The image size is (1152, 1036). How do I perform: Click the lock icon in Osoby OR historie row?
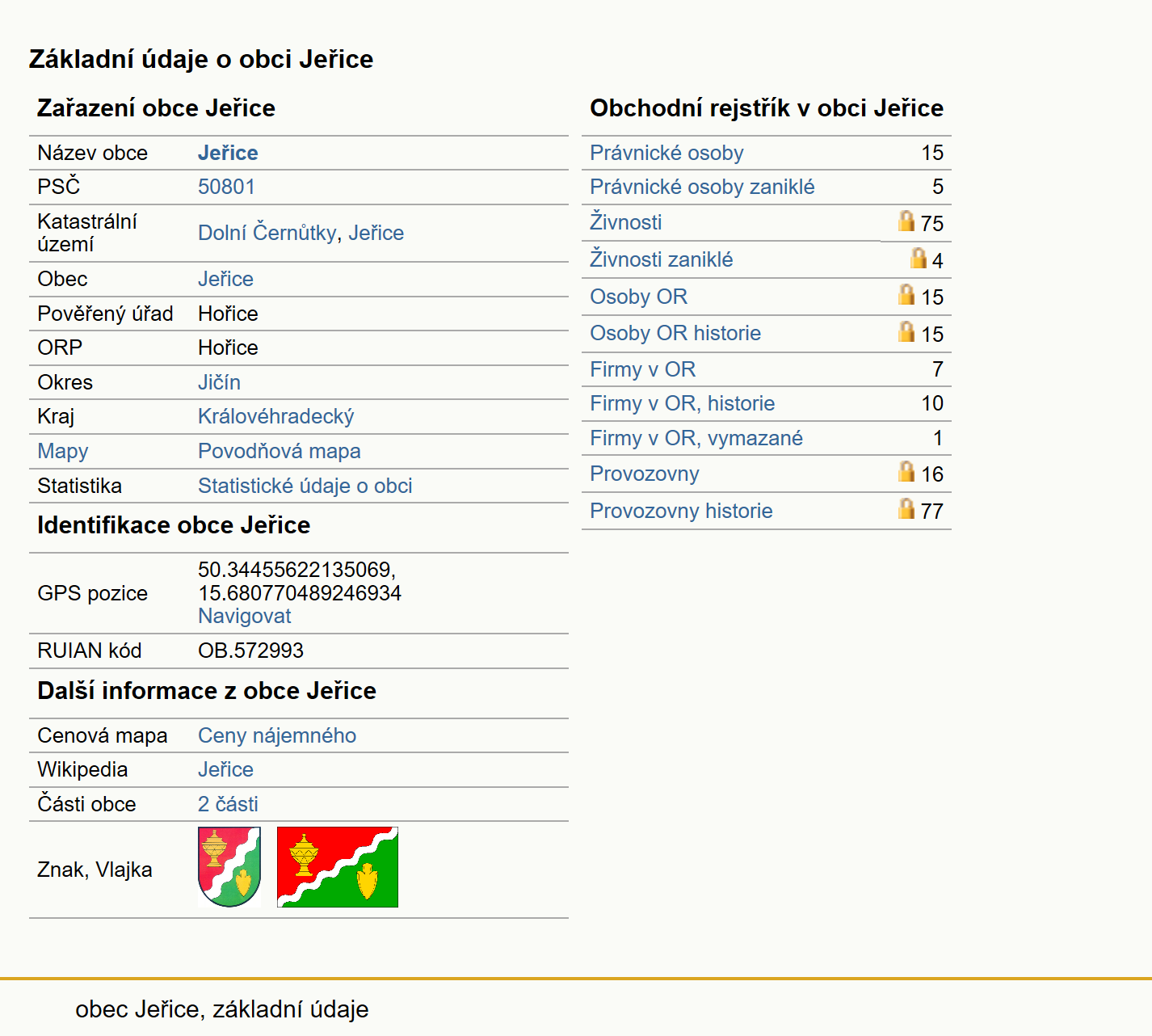coord(906,331)
